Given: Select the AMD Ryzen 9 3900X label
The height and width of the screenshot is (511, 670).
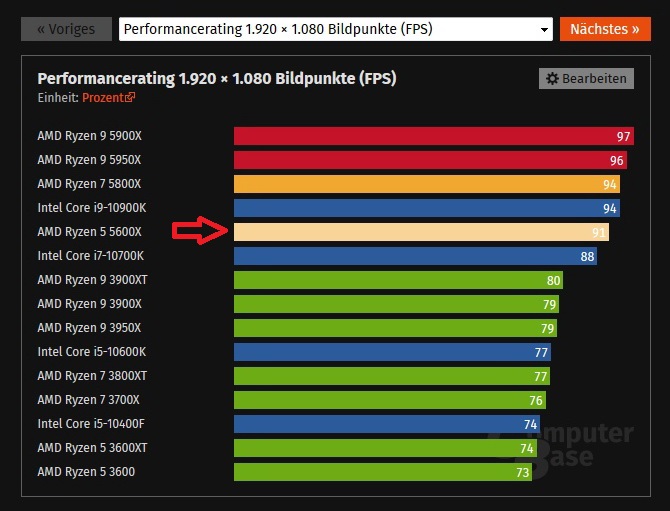Looking at the screenshot, I should tap(89, 304).
